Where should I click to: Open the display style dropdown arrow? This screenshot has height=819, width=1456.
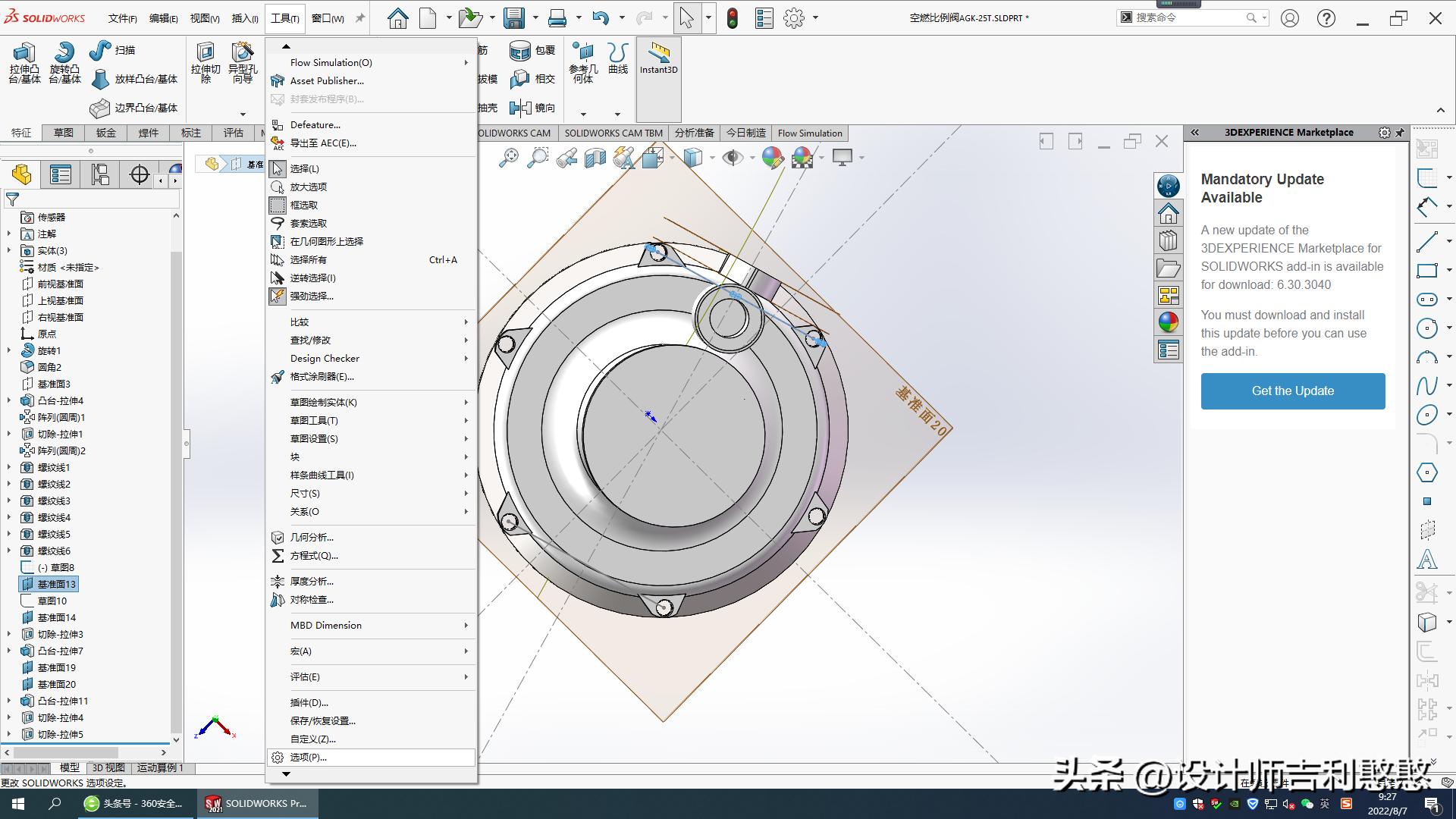[711, 157]
